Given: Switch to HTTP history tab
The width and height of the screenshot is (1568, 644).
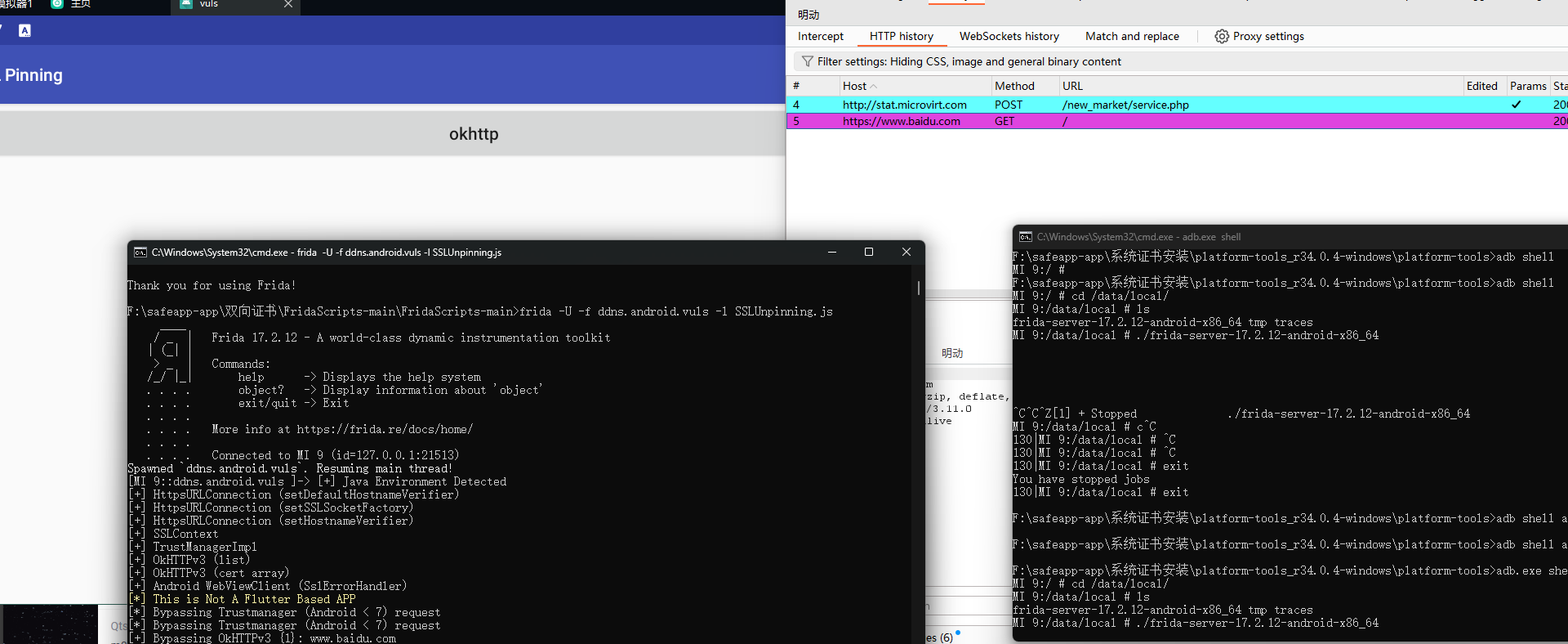Looking at the screenshot, I should (902, 36).
